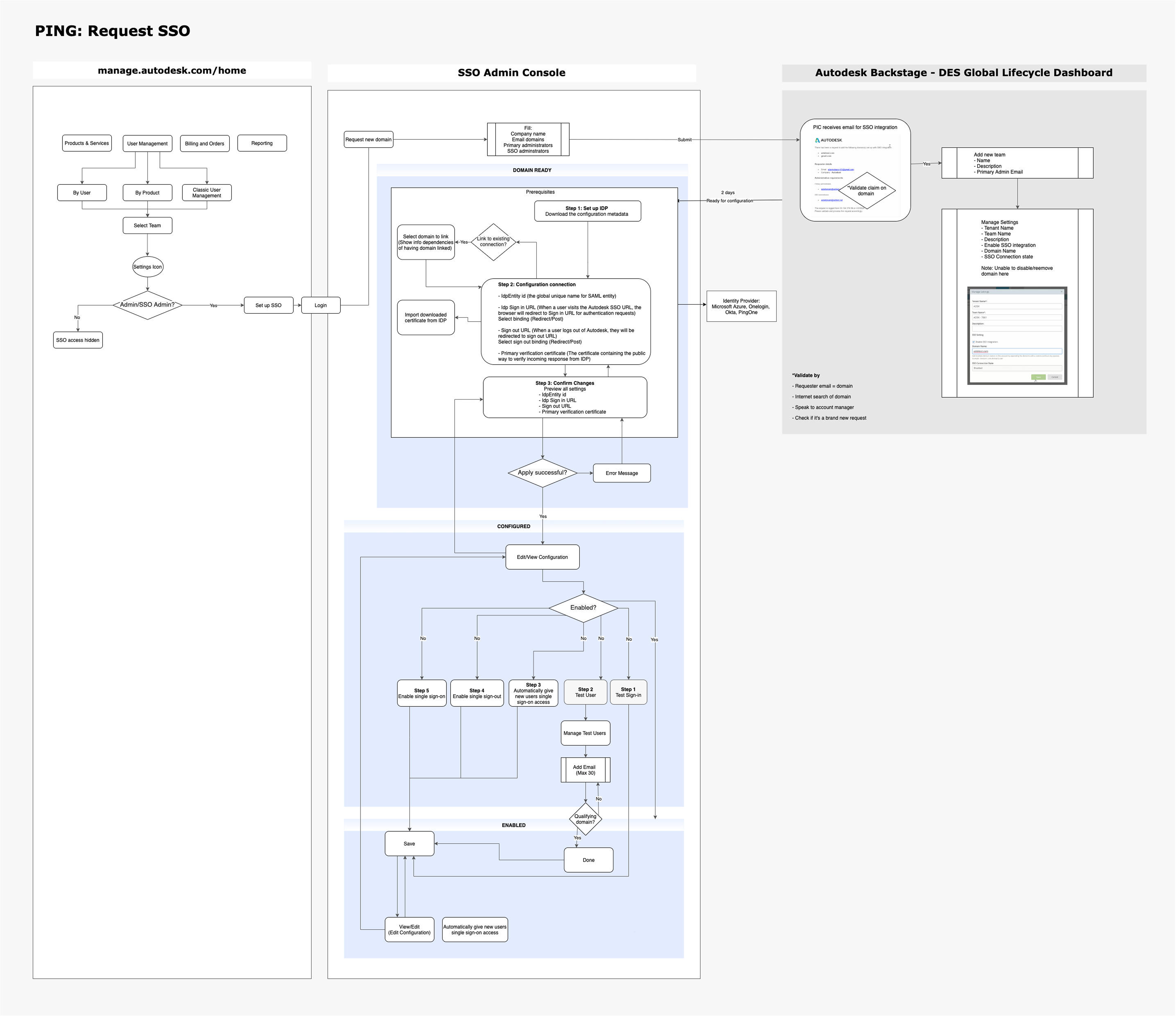Select the Save node in the ENABLED flow
Image resolution: width=1176 pixels, height=1016 pixels.
coord(410,844)
